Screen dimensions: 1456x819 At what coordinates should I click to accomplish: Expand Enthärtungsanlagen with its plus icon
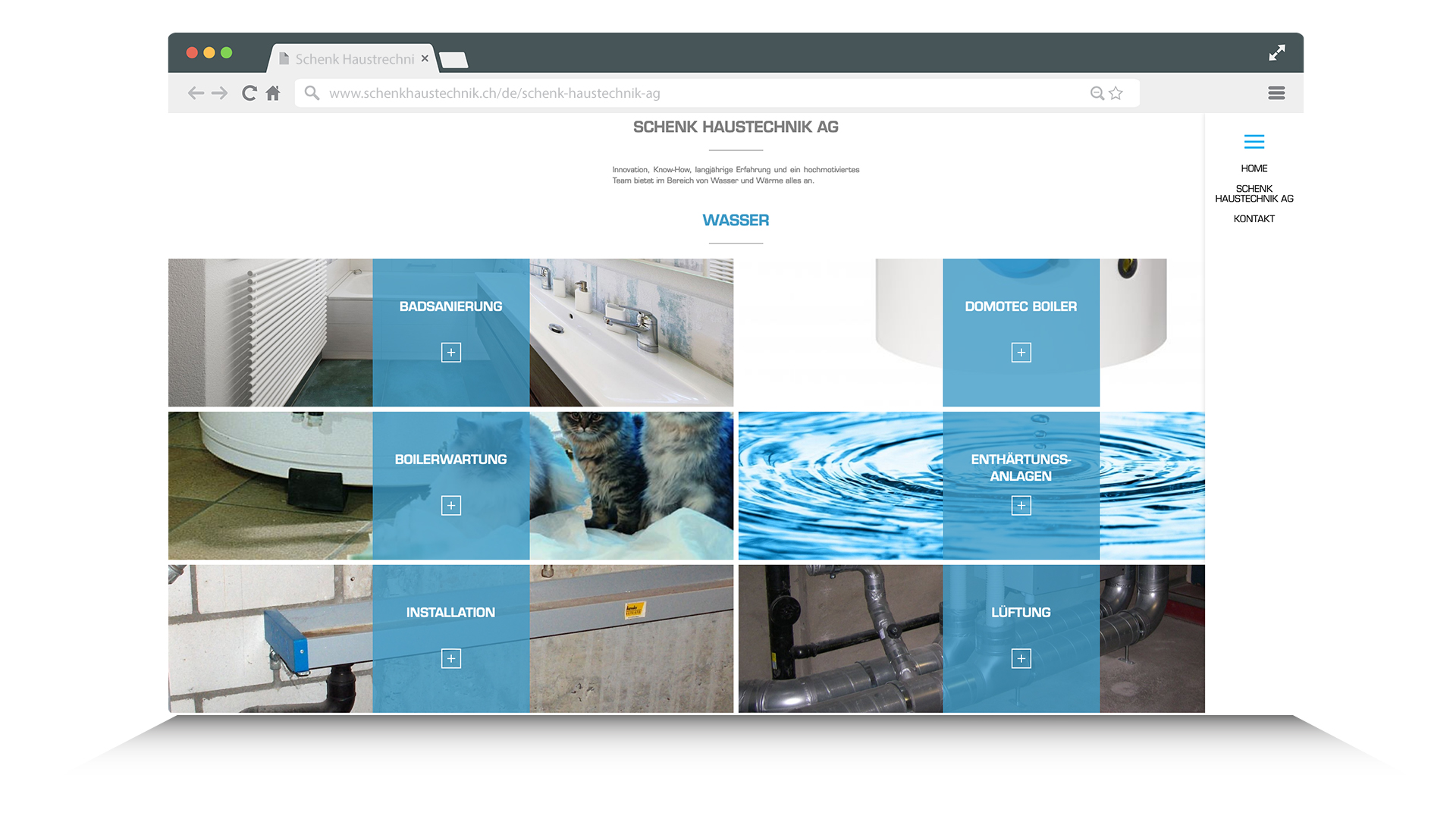click(1021, 506)
